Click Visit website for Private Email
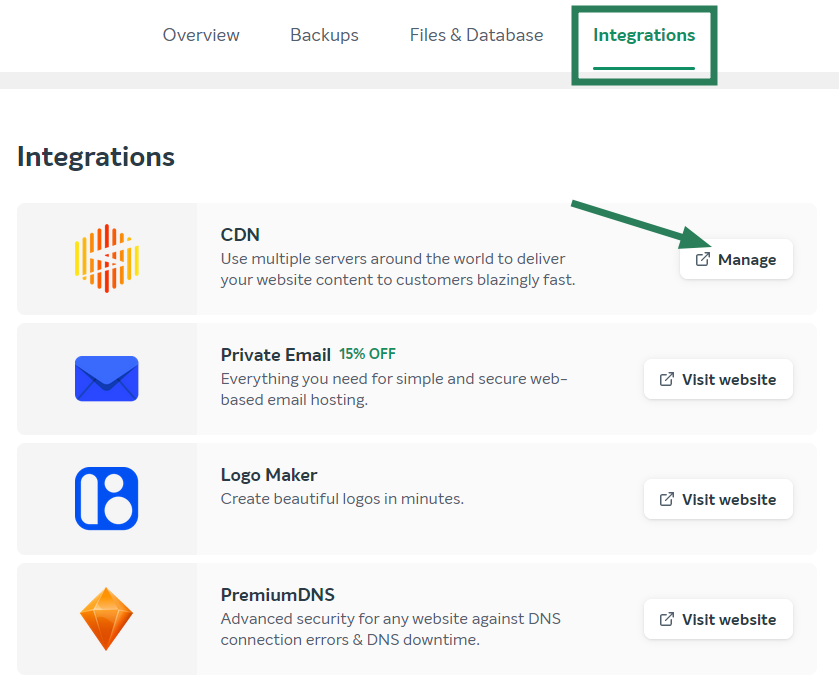The image size is (839, 697). click(x=718, y=379)
